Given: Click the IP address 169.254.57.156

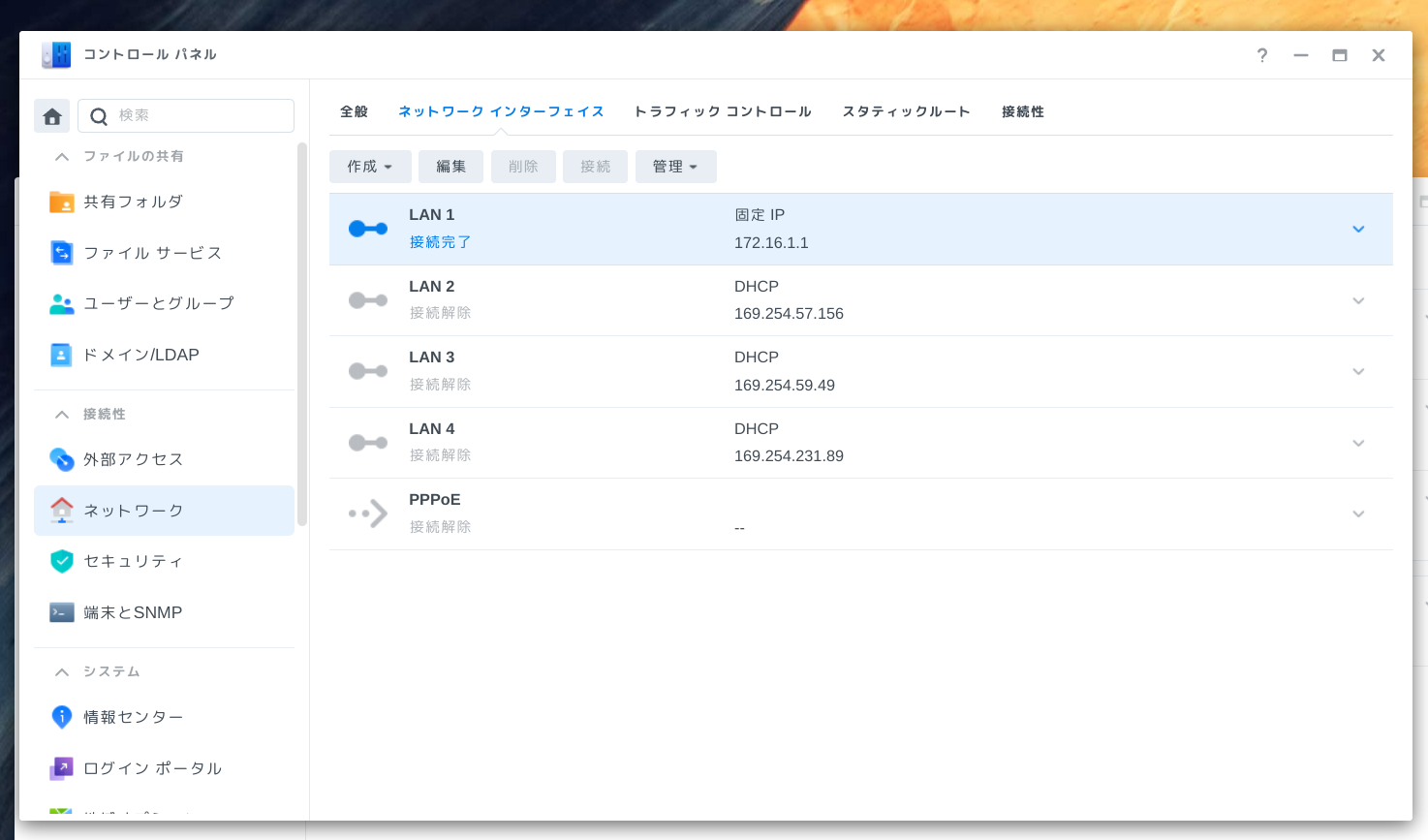Looking at the screenshot, I should click(789, 314).
